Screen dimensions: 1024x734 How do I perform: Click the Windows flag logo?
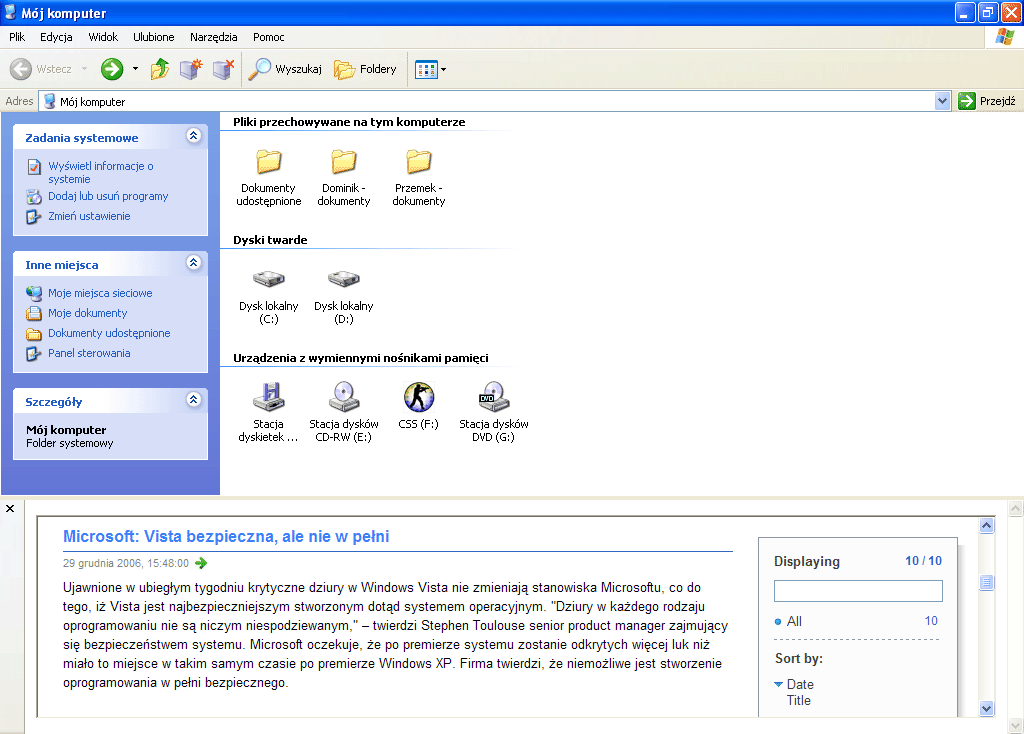1004,37
